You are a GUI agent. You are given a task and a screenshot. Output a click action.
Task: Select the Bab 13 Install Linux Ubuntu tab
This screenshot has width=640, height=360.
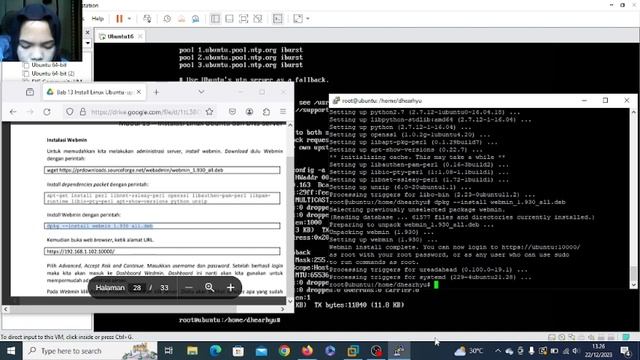[x=94, y=92]
